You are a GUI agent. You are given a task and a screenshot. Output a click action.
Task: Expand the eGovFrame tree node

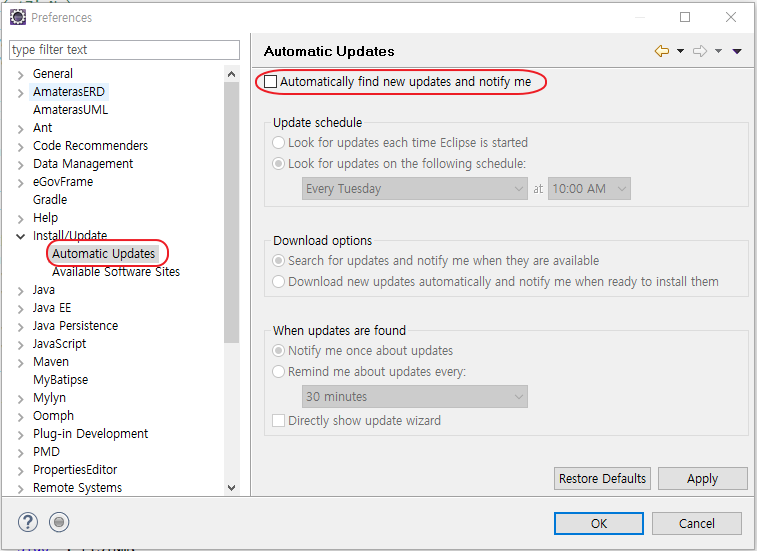[20, 183]
